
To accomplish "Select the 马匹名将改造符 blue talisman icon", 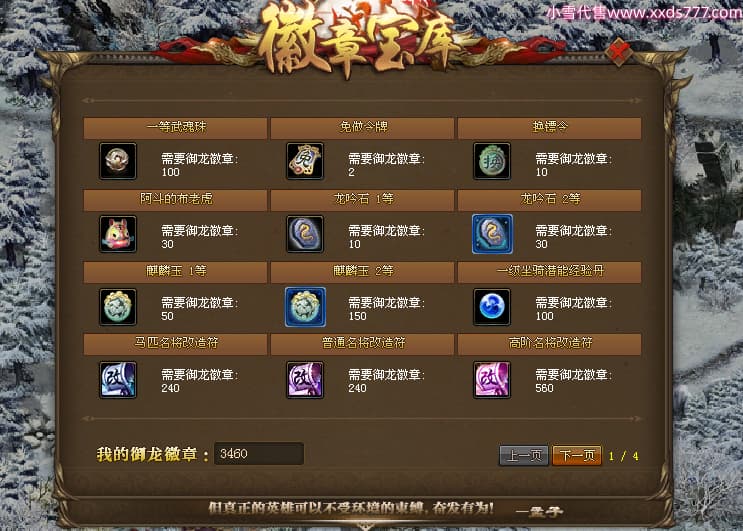I will pos(118,379).
